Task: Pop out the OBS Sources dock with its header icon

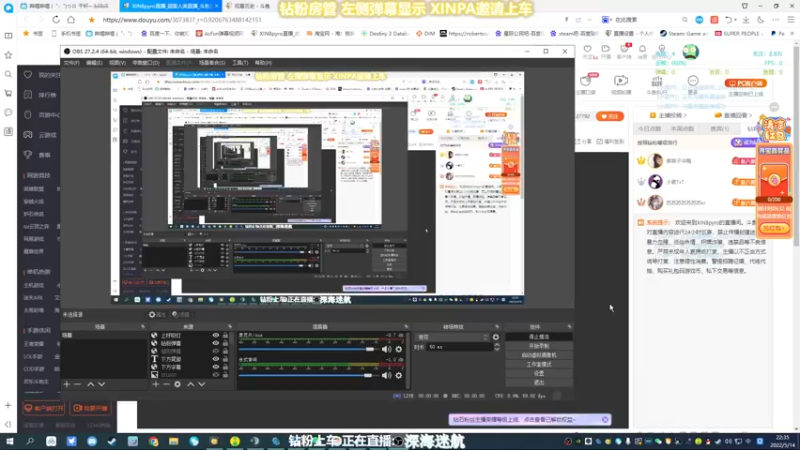Action: 230,327
